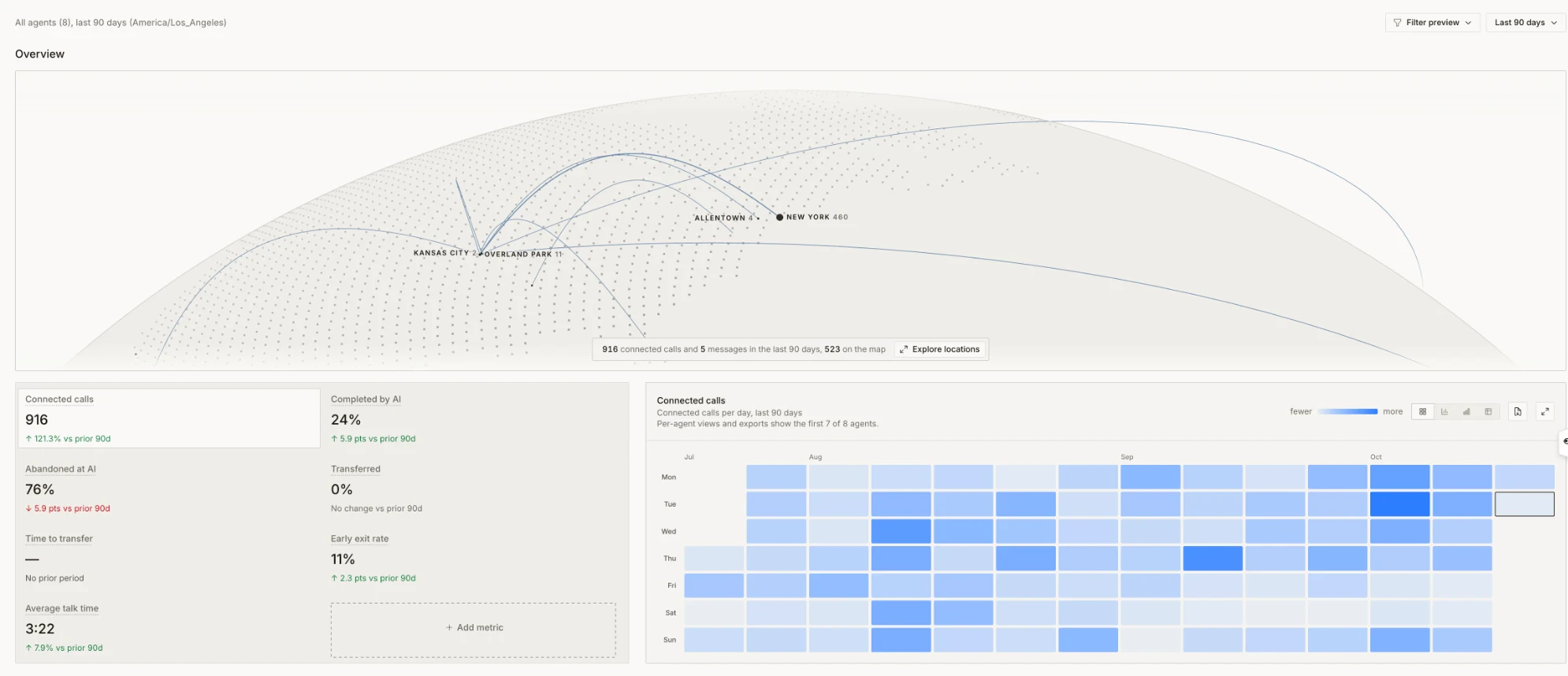Click the 3:22 average talk time value
The height and width of the screenshot is (676, 1568).
click(x=40, y=629)
